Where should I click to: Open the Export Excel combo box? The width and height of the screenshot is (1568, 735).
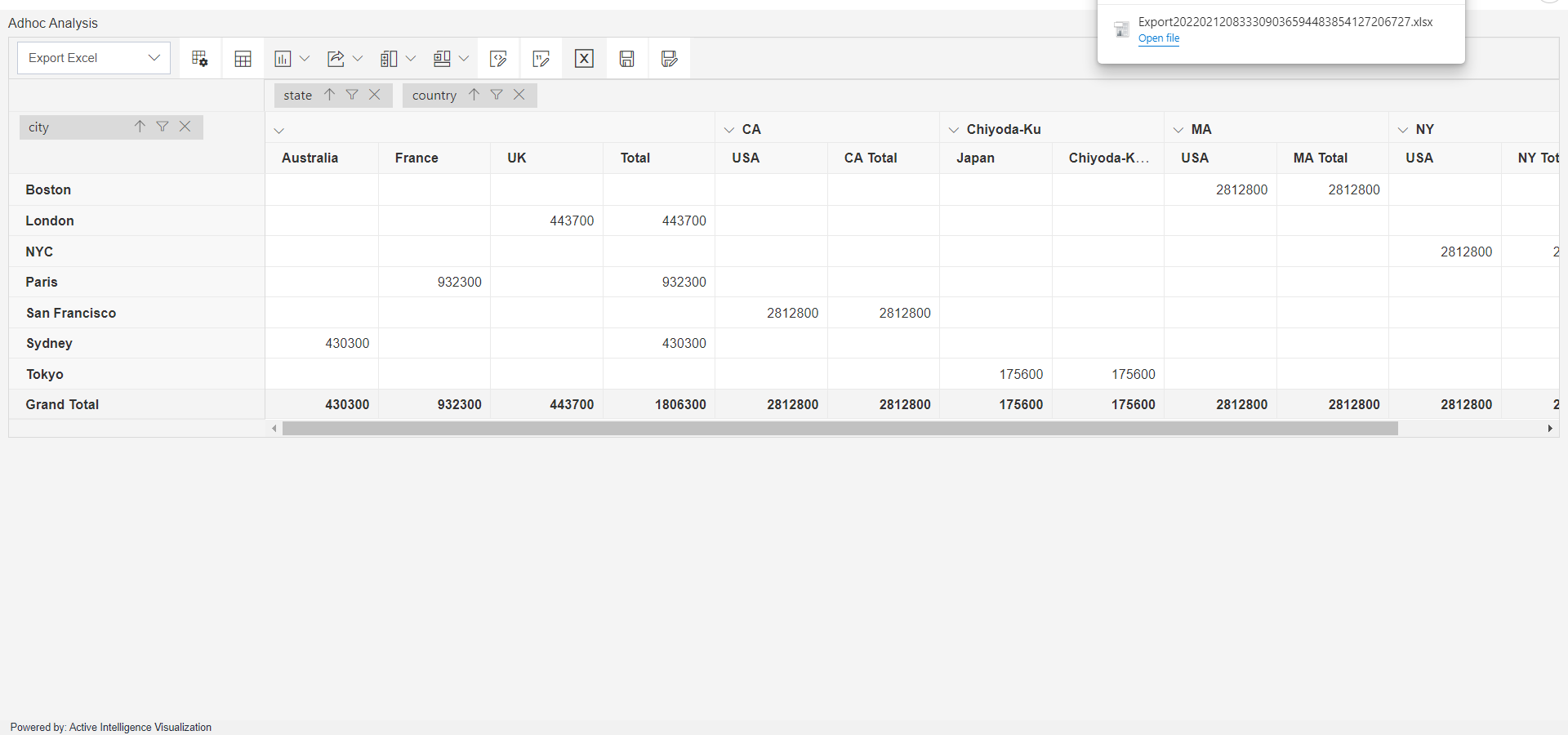point(94,58)
